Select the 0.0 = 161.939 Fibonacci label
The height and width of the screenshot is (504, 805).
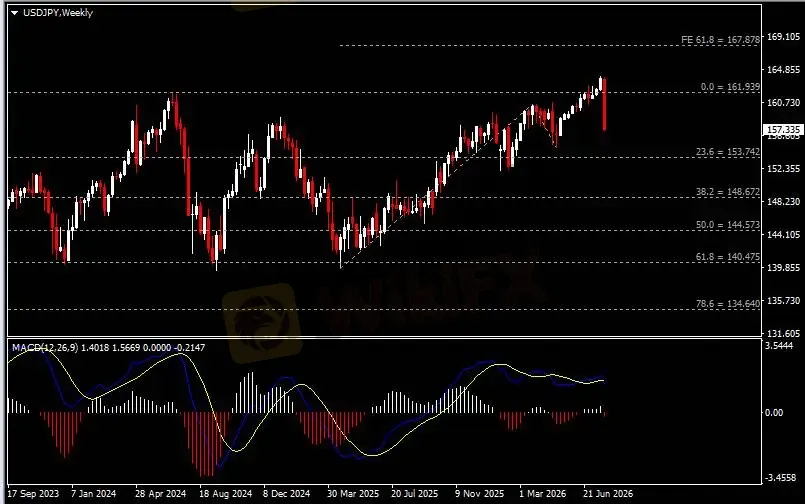coord(730,87)
